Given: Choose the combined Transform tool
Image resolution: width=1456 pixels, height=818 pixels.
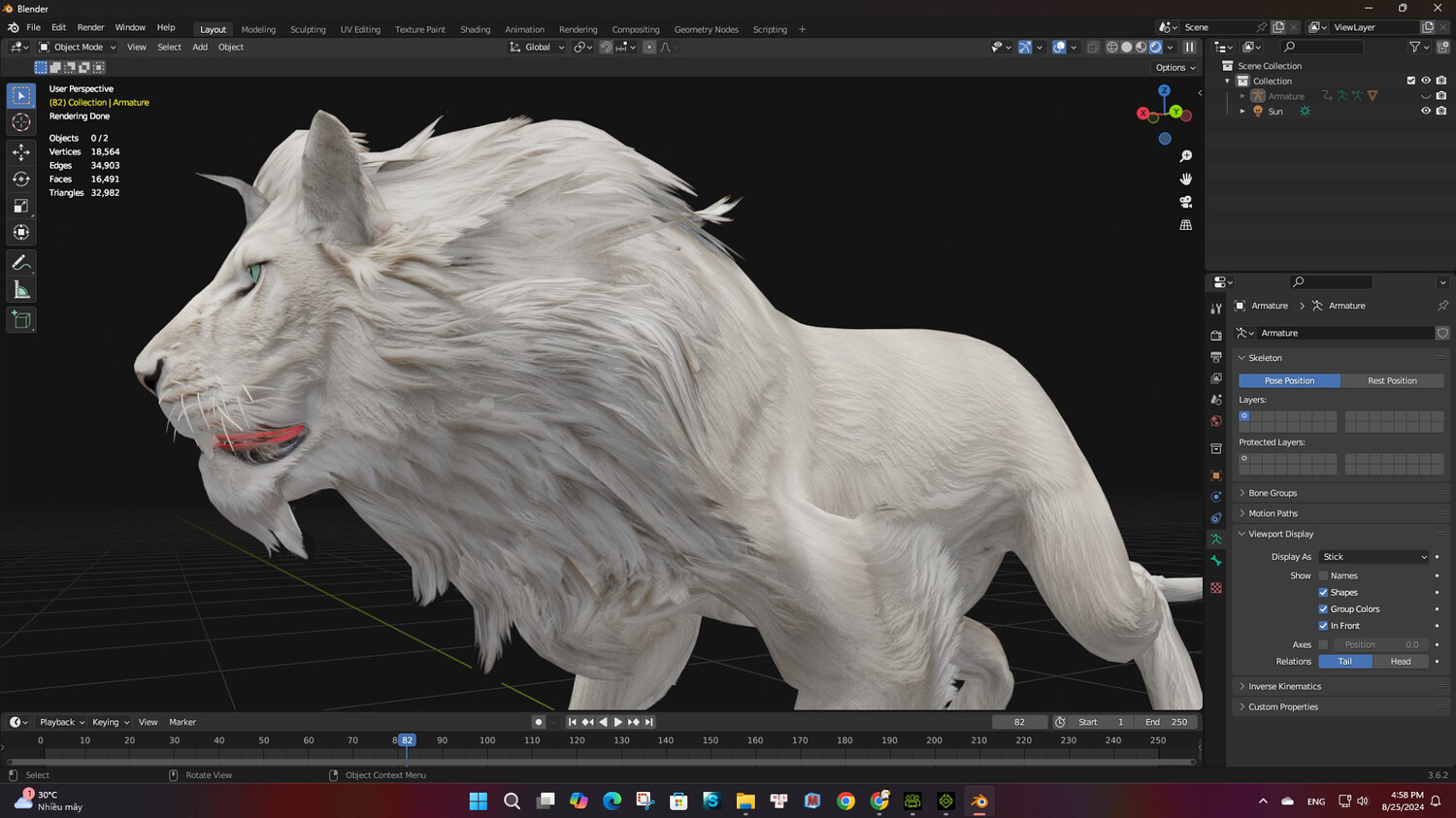Looking at the screenshot, I should tap(21, 232).
